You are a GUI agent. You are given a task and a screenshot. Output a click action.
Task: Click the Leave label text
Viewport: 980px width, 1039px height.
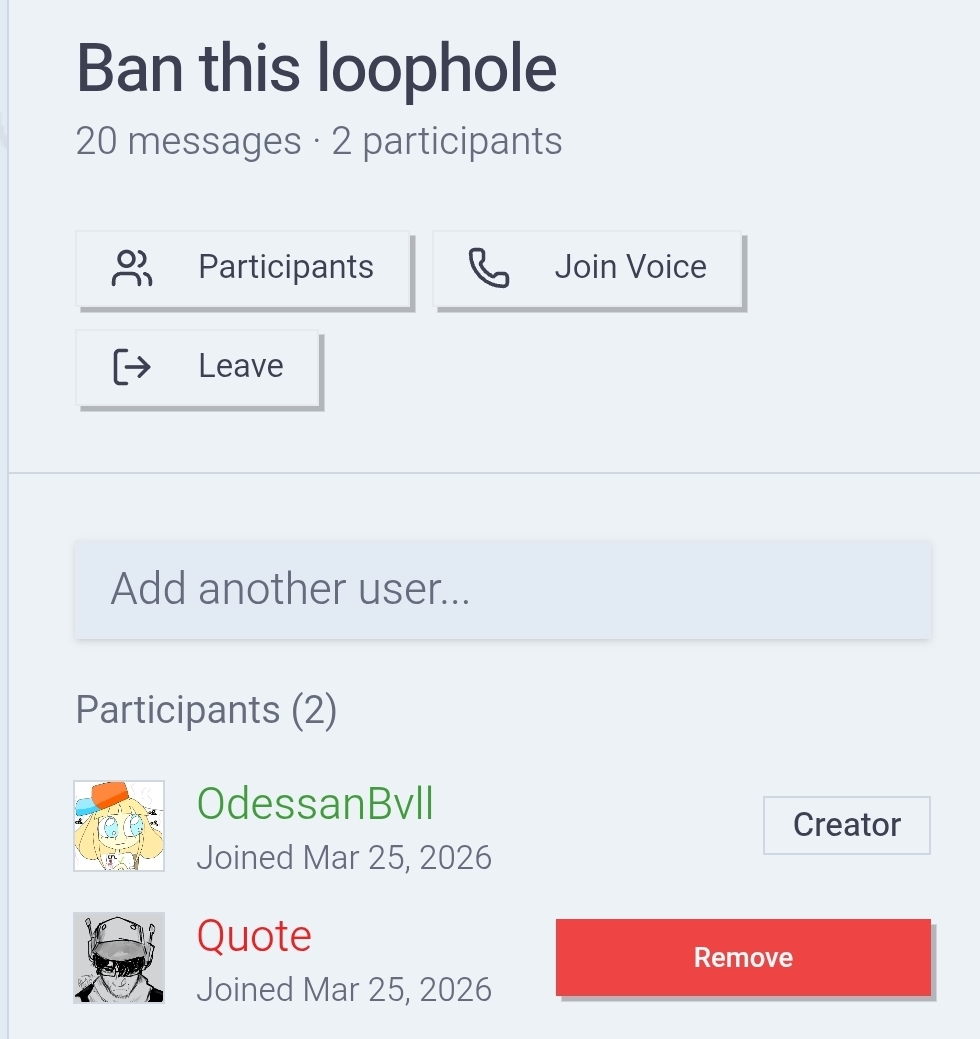[x=241, y=366]
